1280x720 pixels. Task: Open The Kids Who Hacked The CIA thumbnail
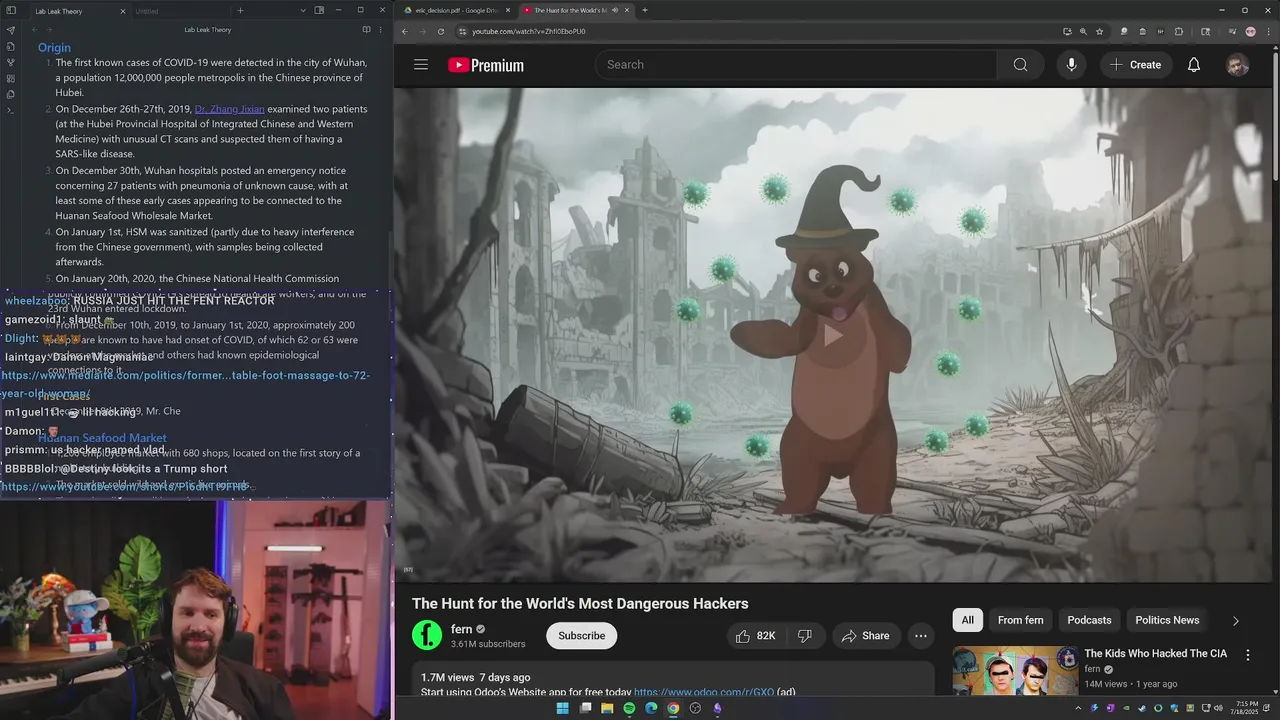click(1015, 671)
